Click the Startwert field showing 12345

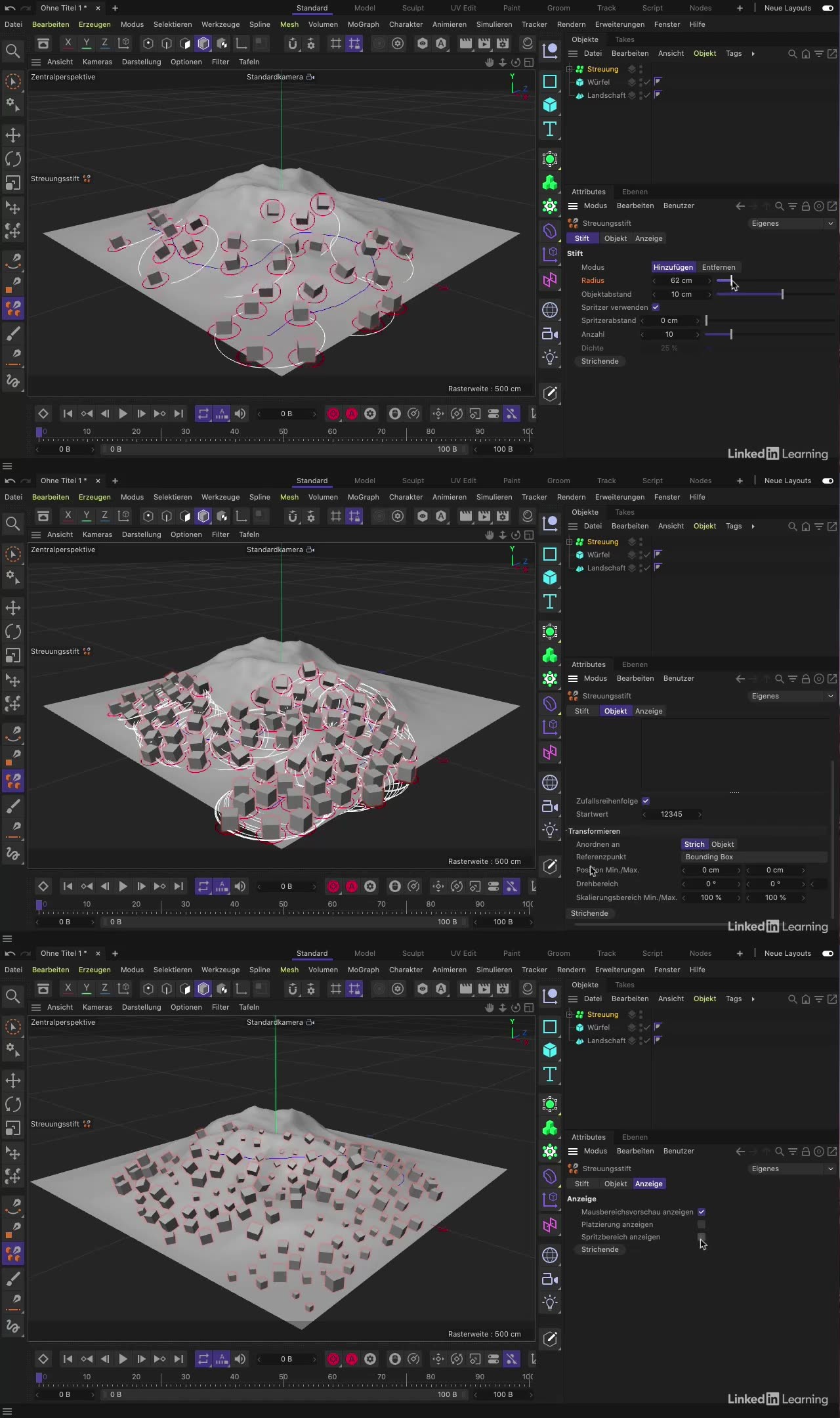(x=671, y=814)
